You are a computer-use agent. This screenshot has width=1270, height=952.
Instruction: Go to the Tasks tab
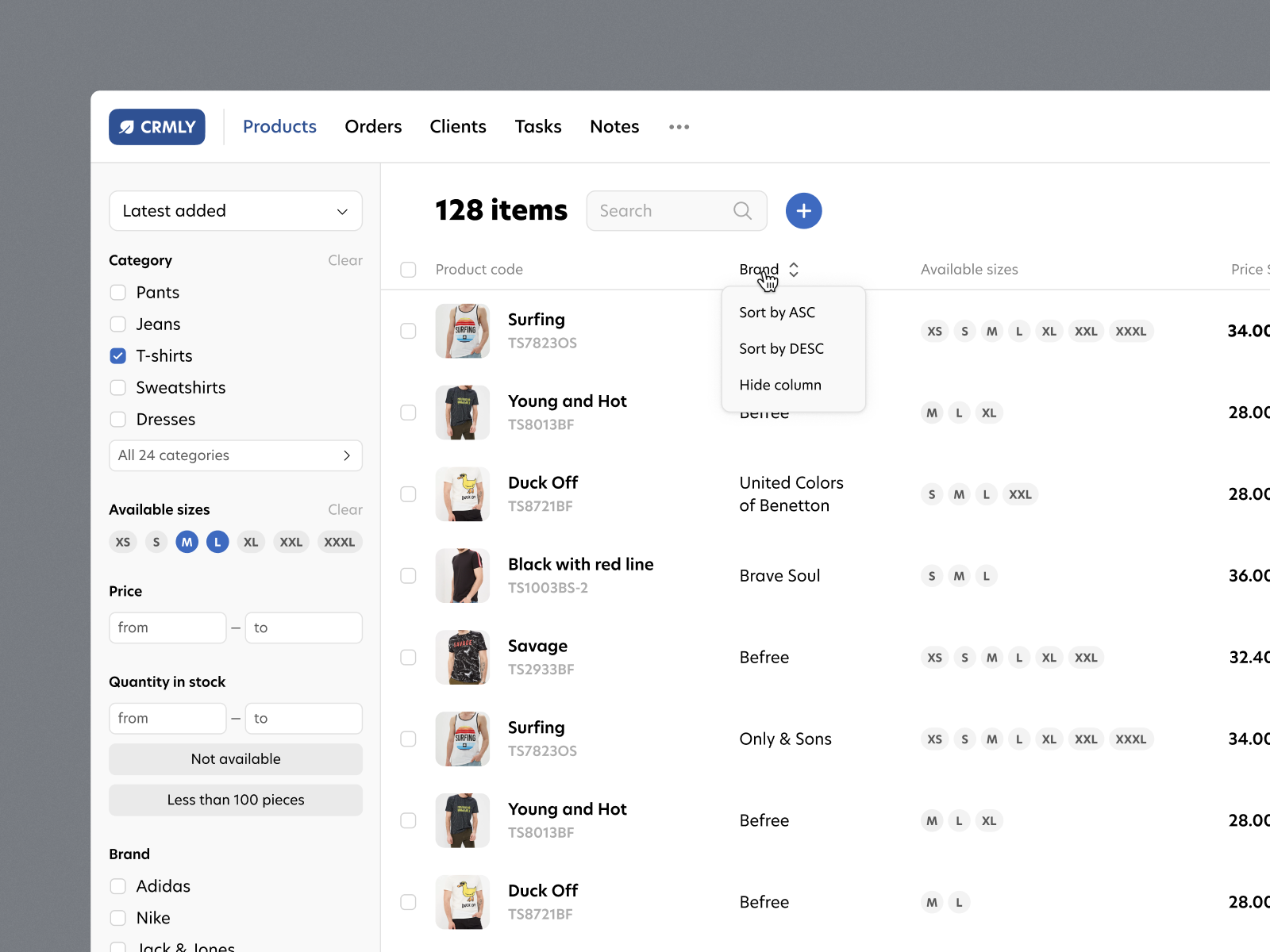tap(538, 127)
